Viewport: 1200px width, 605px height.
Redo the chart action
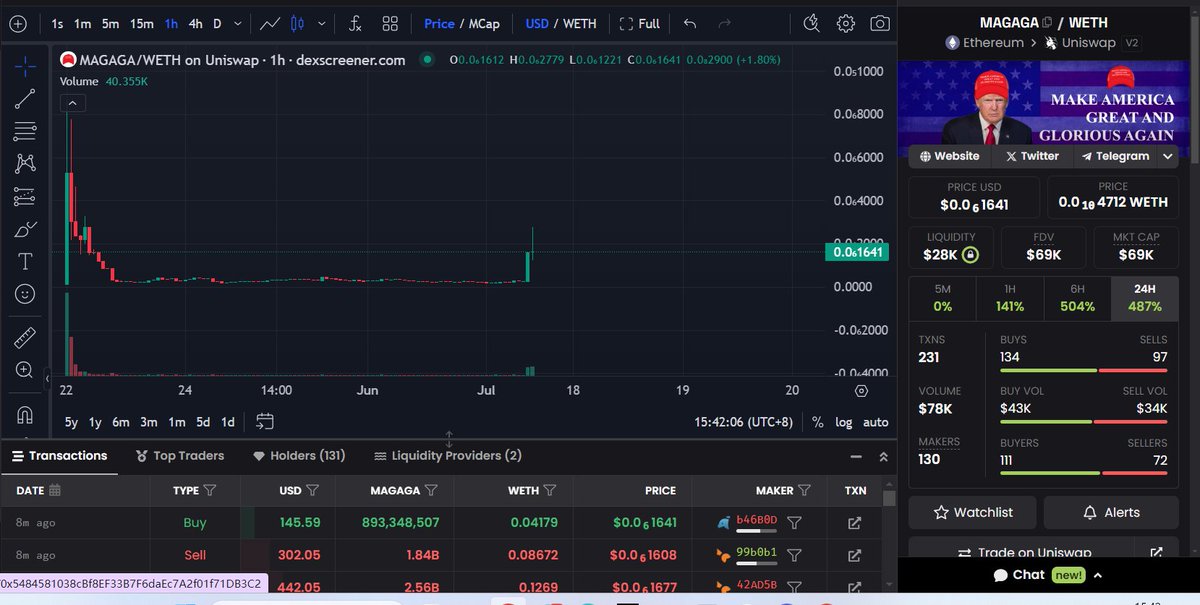(725, 23)
